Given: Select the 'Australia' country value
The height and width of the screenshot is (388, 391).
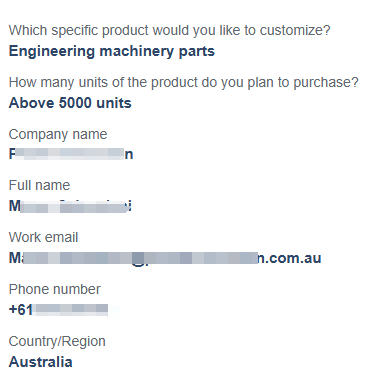Looking at the screenshot, I should point(40,362).
